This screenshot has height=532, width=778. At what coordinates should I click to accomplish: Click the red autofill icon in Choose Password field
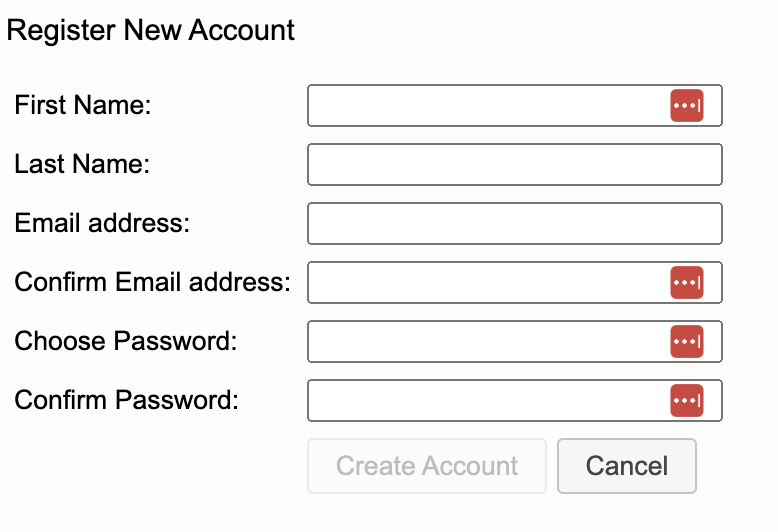687,341
